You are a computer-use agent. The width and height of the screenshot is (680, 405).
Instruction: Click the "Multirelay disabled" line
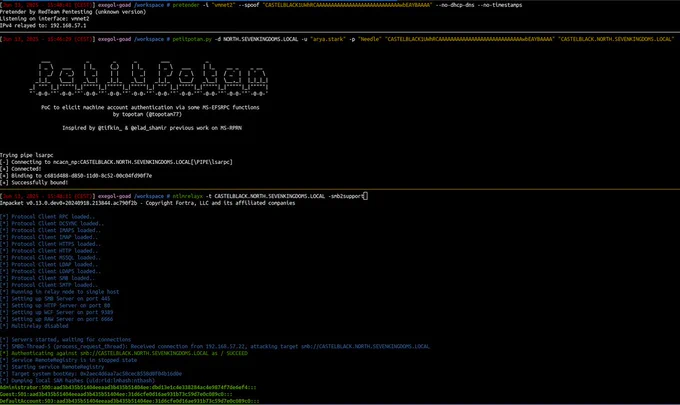34,326
